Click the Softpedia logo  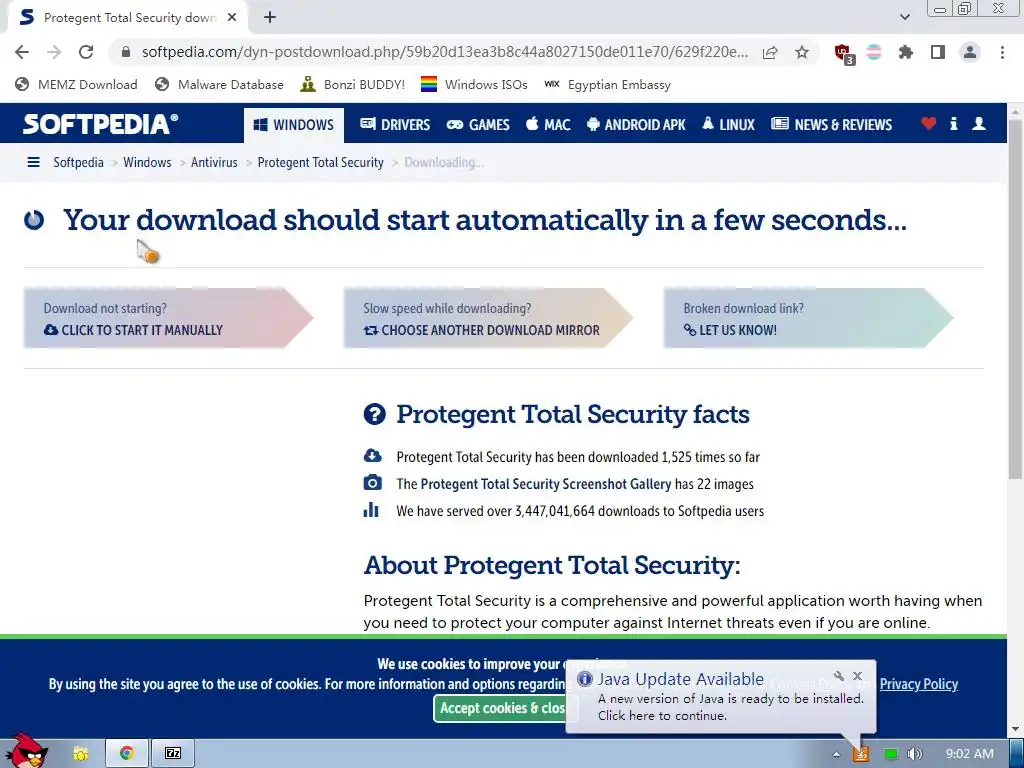click(101, 124)
